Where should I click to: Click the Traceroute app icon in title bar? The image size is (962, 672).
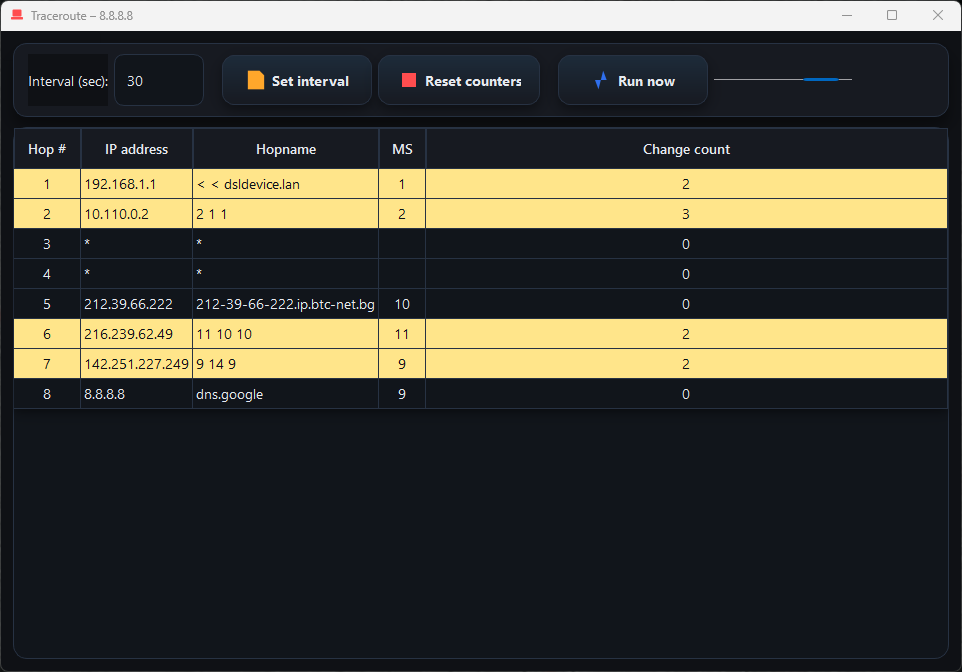click(17, 15)
